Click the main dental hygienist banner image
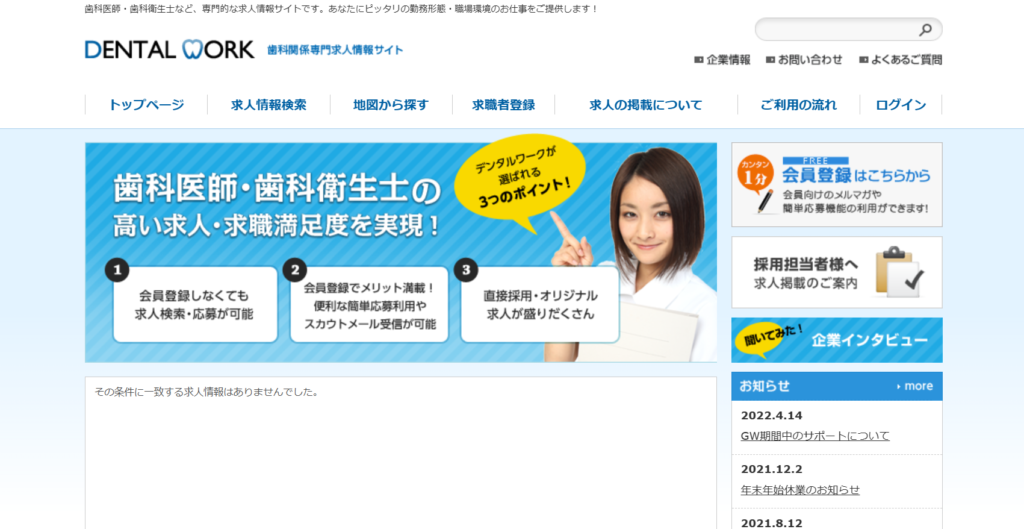 [x=400, y=252]
